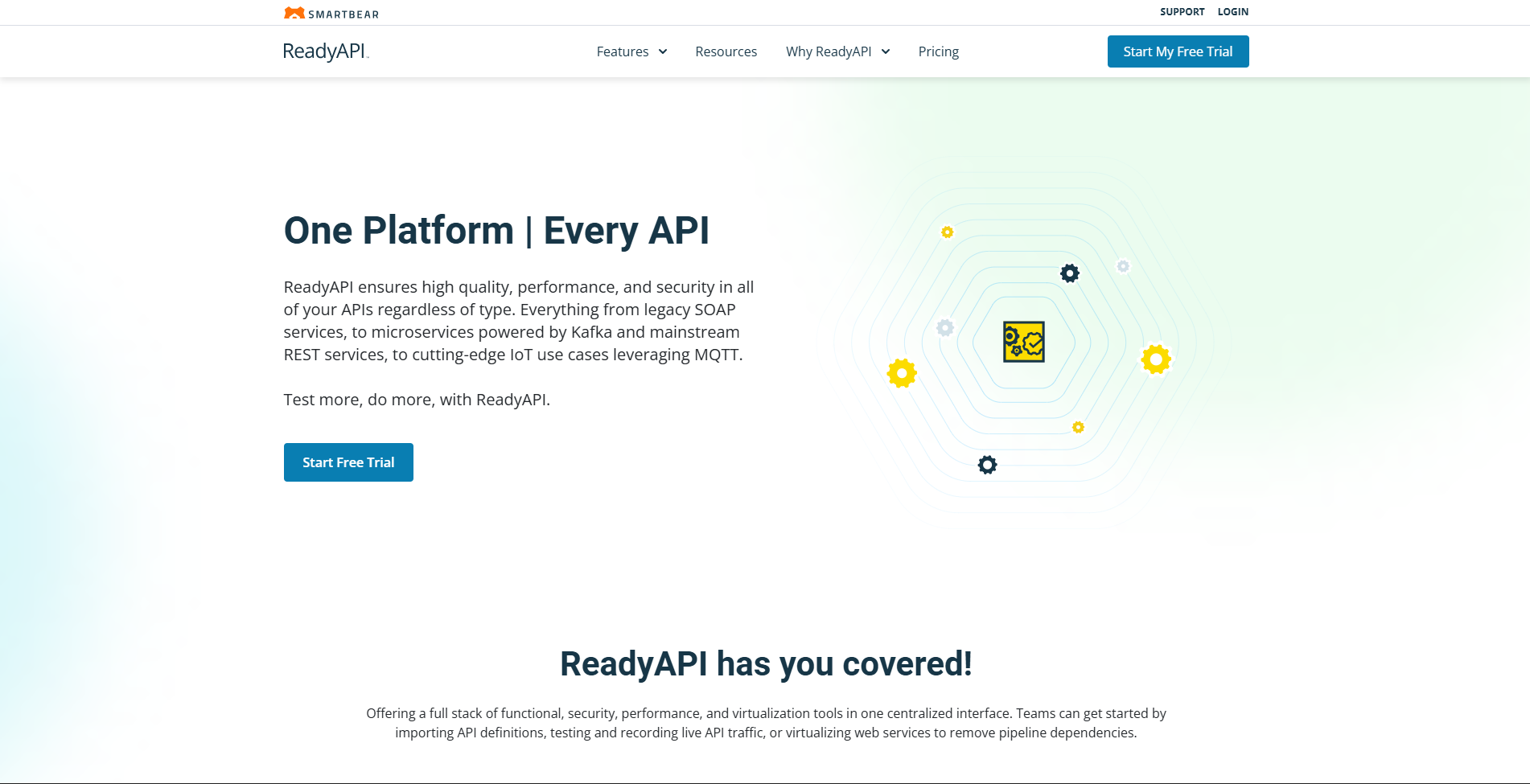Click the Test more, do more, with ReadyAPI. text
Screen dimensions: 1530x784
pos(417,400)
